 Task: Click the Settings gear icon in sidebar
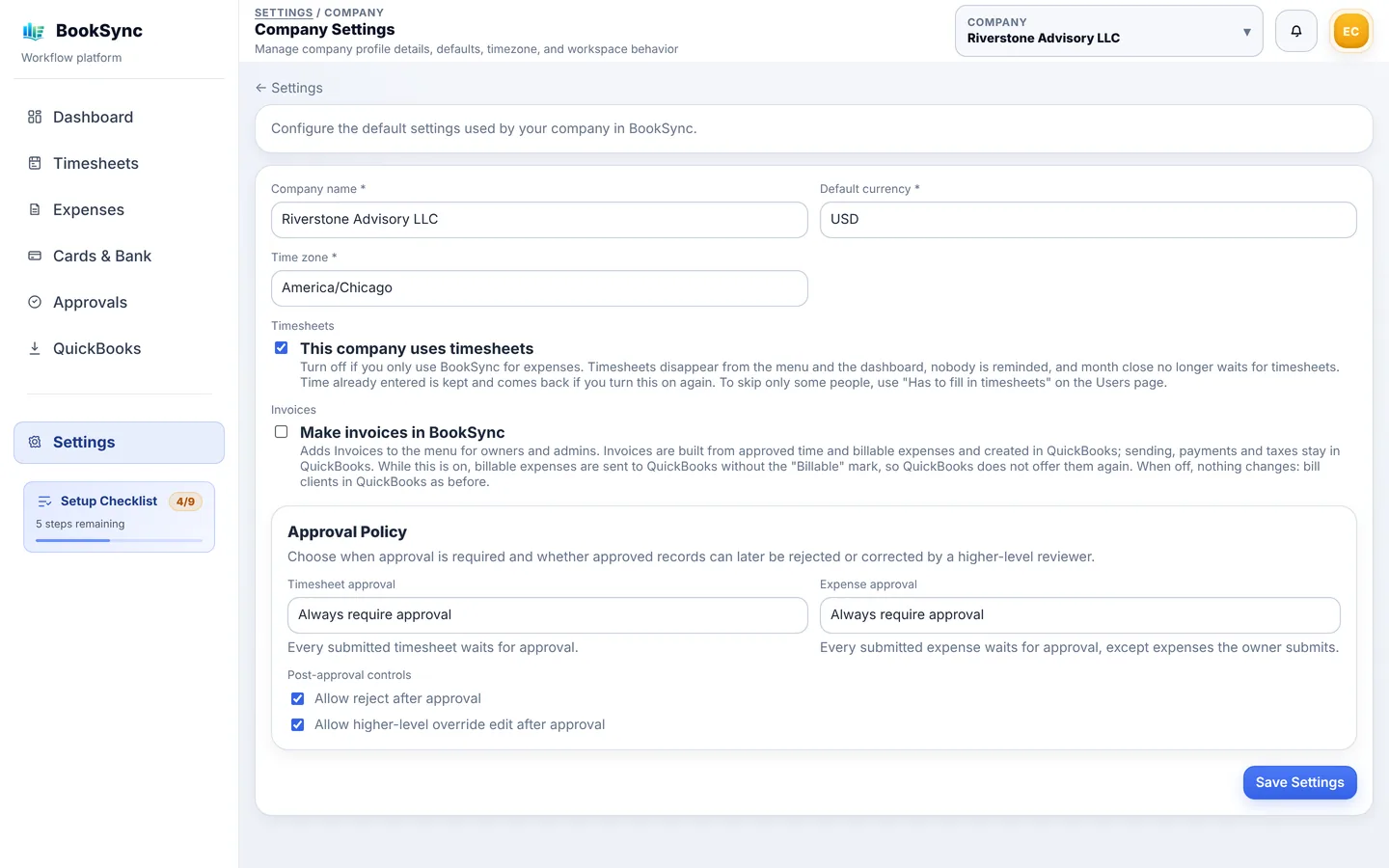click(35, 442)
